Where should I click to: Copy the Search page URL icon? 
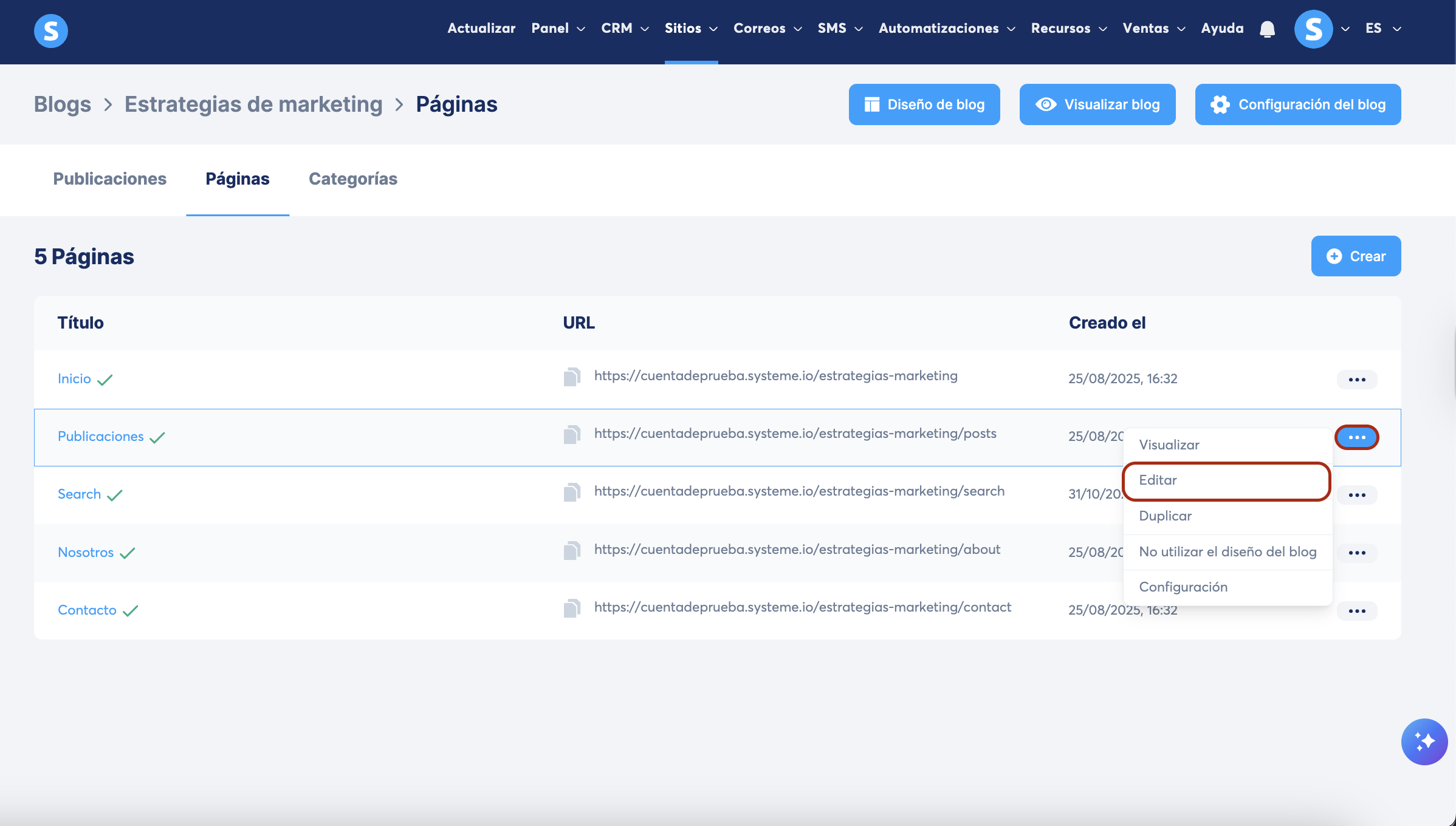click(x=572, y=493)
